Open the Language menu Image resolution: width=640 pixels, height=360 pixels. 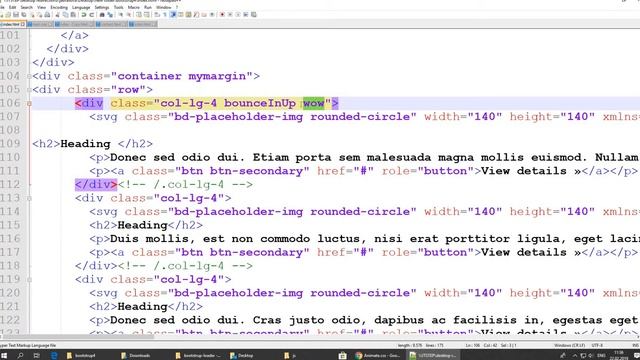[x=81, y=7]
